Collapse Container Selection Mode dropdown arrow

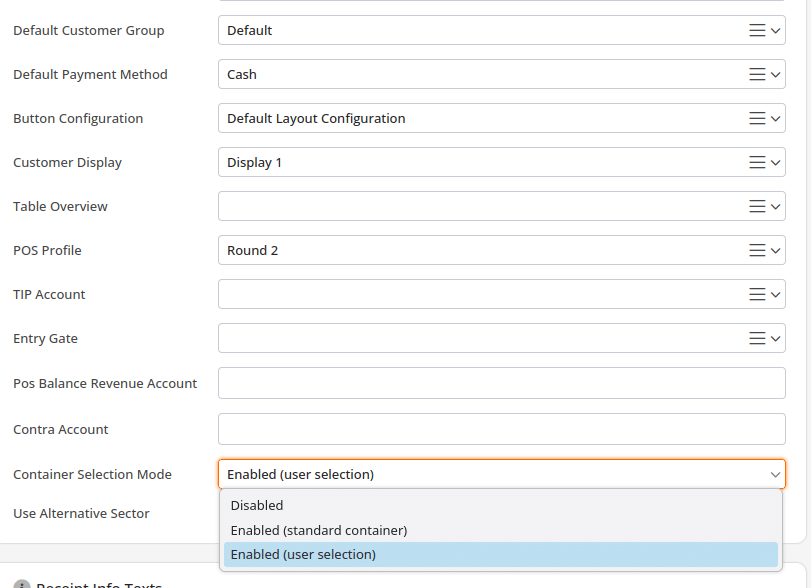775,474
